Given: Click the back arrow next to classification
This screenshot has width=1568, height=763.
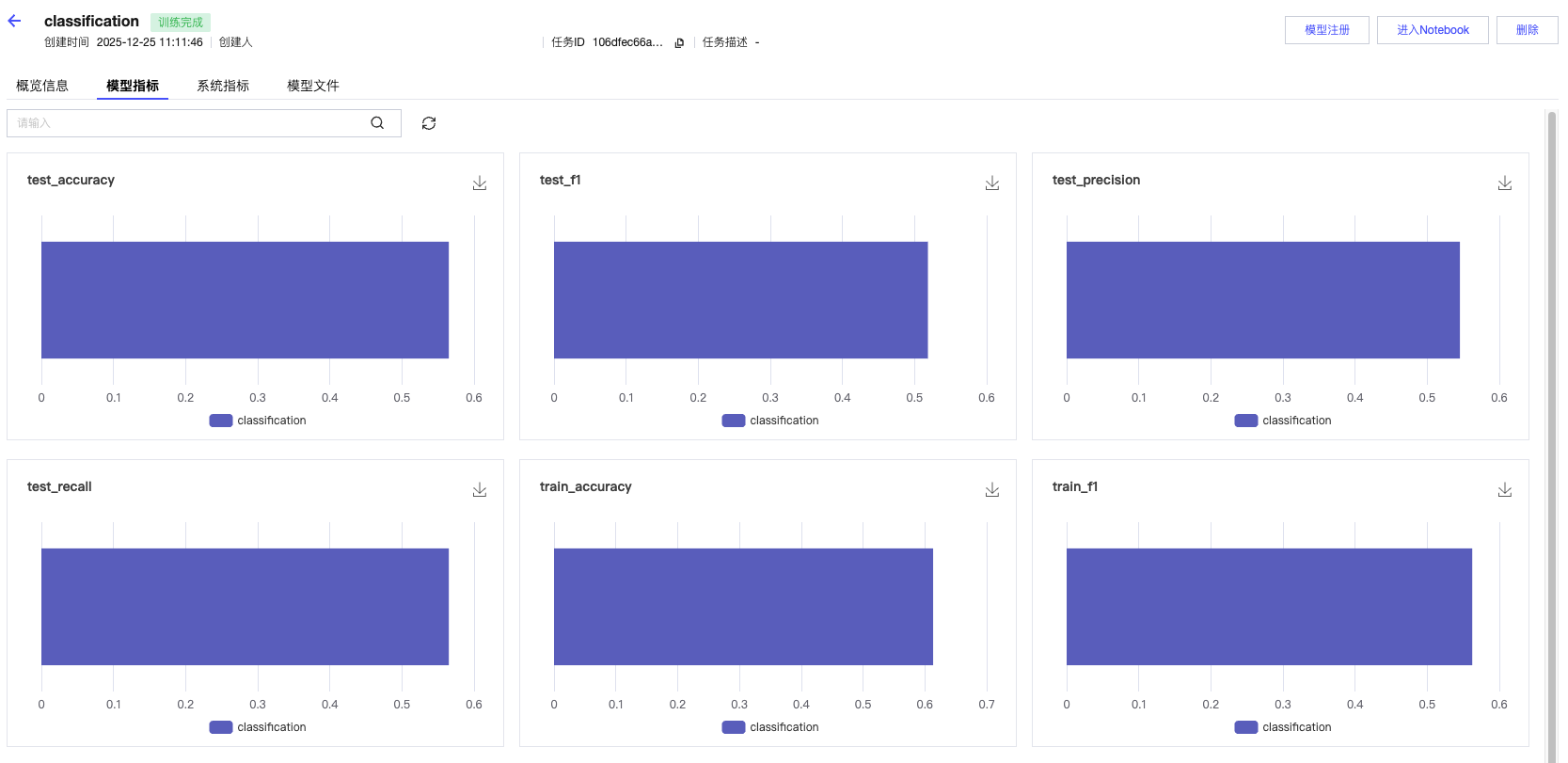Looking at the screenshot, I should (x=14, y=21).
